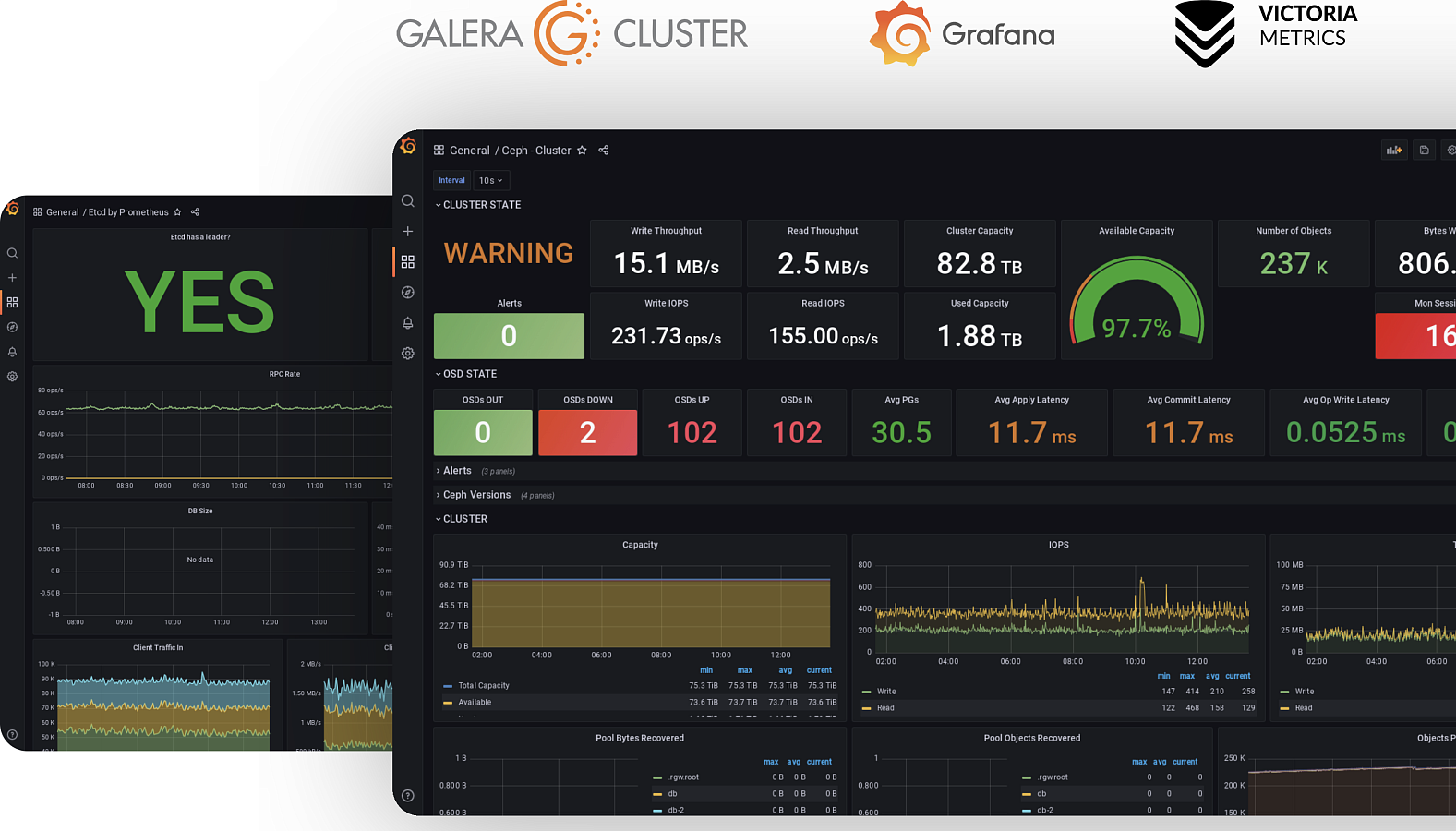Open the IOPS panel title menu
The height and width of the screenshot is (831, 1456).
(x=1059, y=545)
